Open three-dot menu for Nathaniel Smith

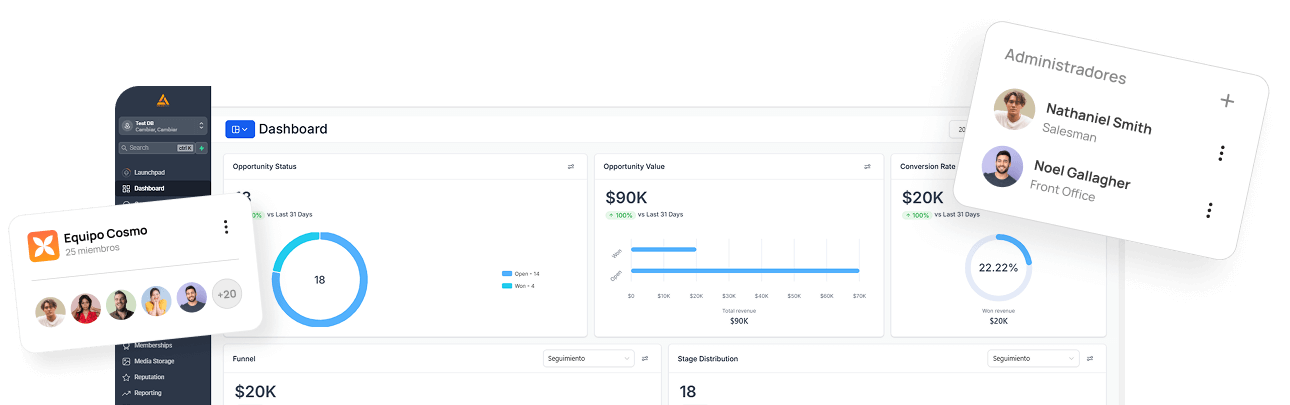coord(1221,153)
